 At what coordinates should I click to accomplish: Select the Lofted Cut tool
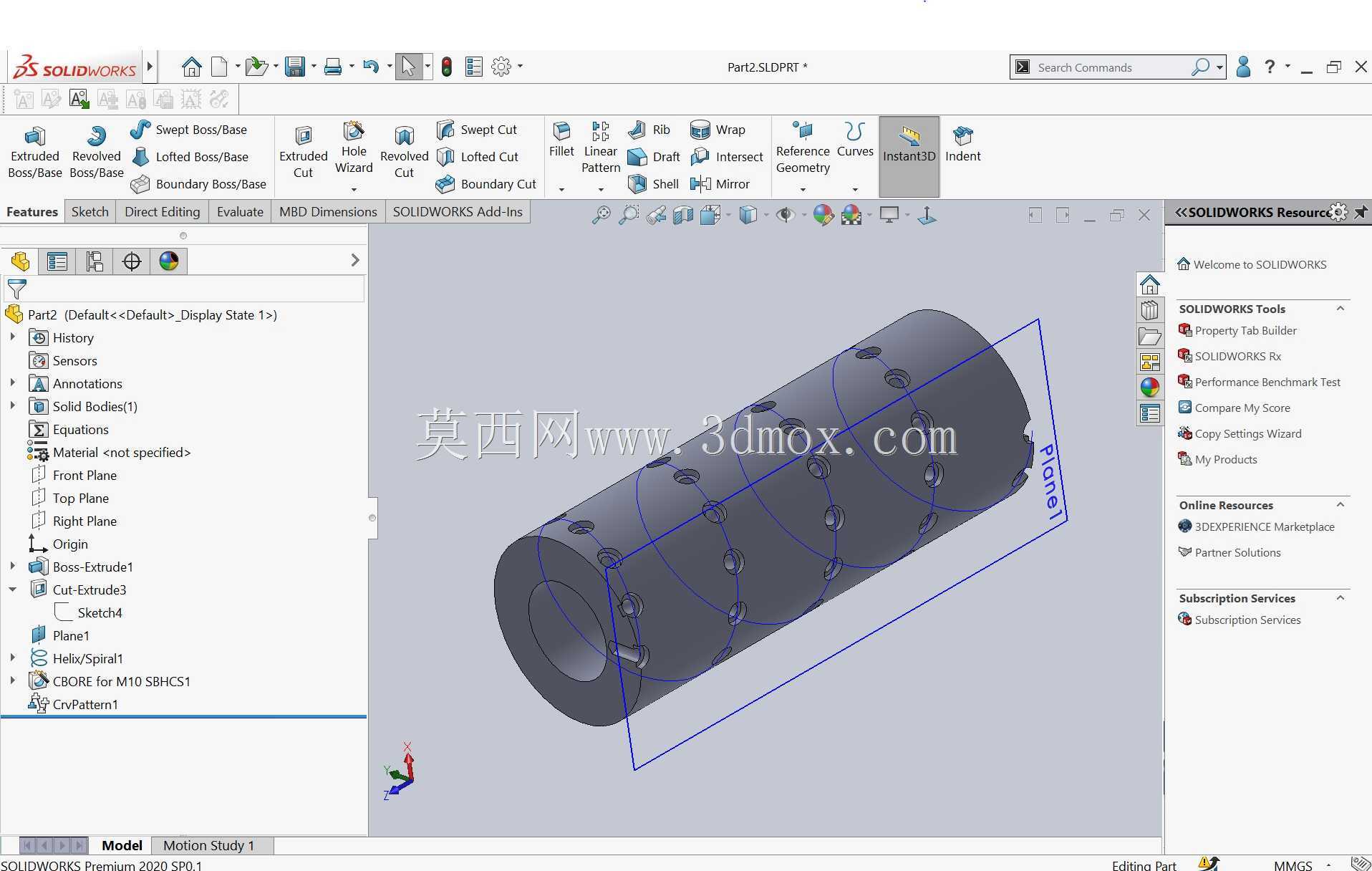[478, 157]
